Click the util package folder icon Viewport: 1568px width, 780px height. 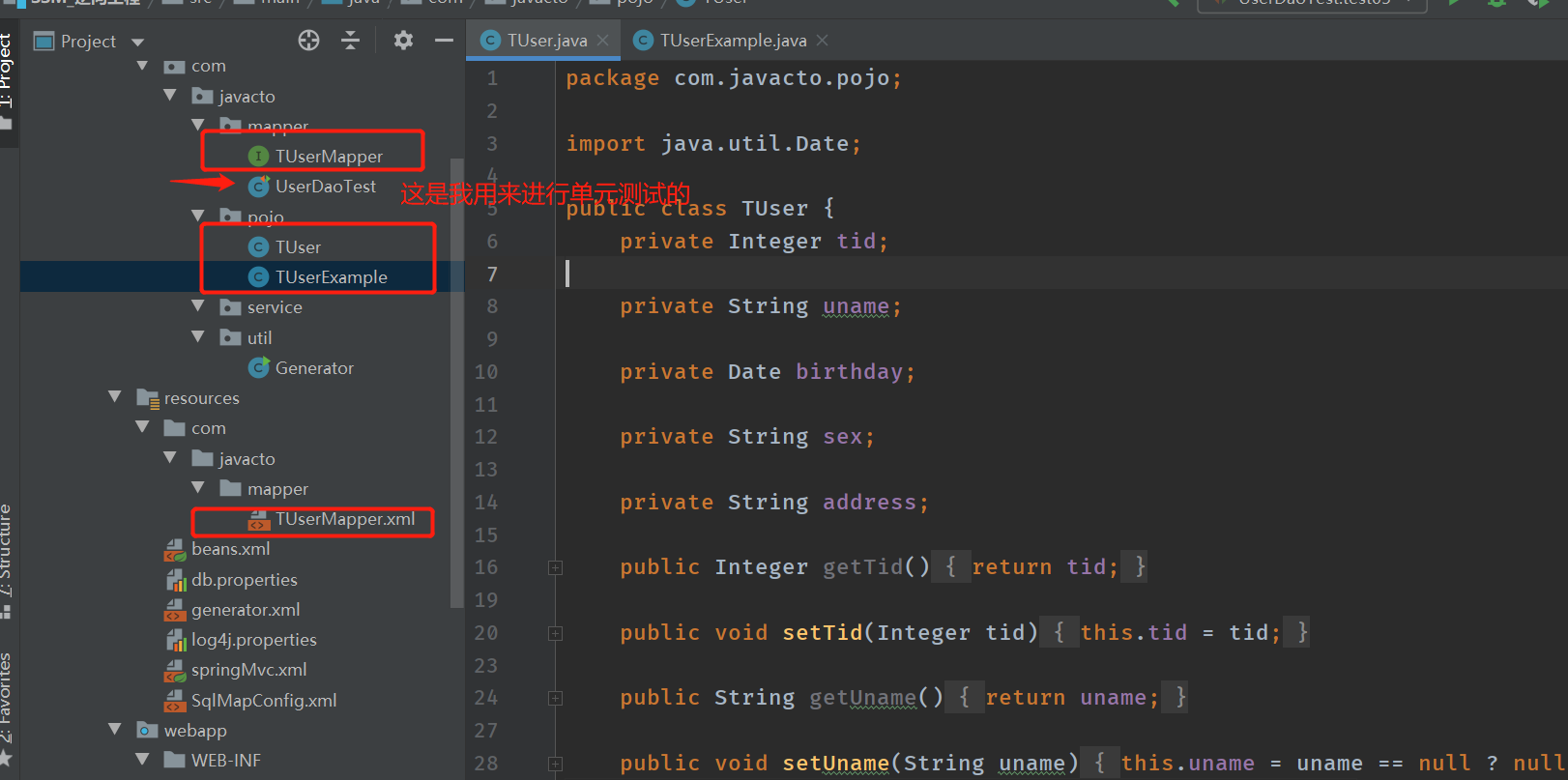click(x=230, y=337)
